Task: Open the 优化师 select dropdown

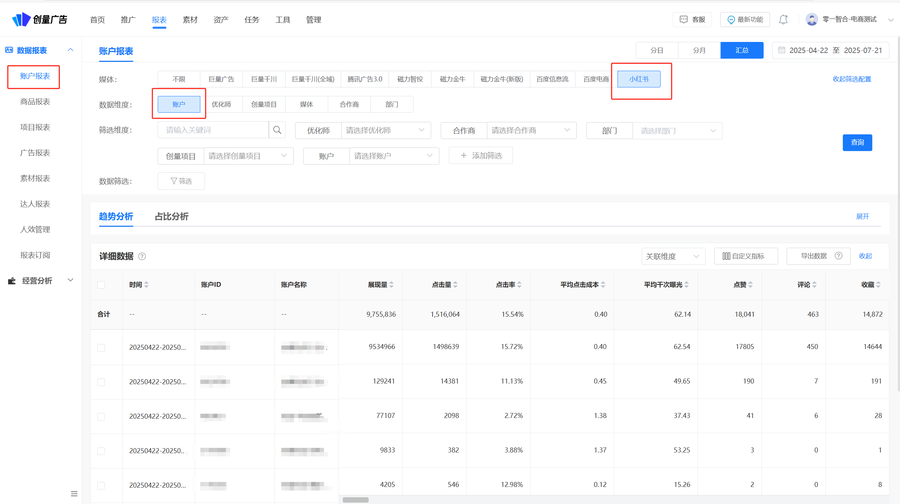Action: (385, 130)
